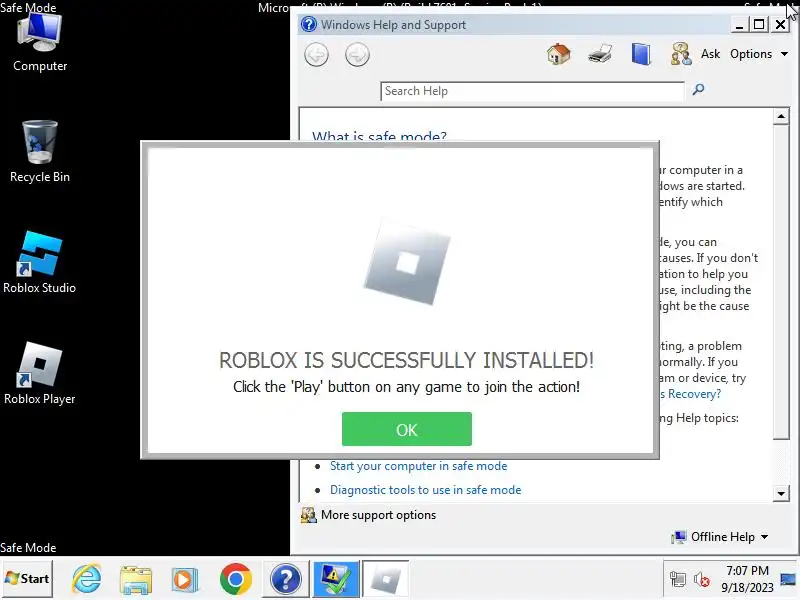Open the Computer desktop icon
This screenshot has height=600, width=800.
[40, 43]
